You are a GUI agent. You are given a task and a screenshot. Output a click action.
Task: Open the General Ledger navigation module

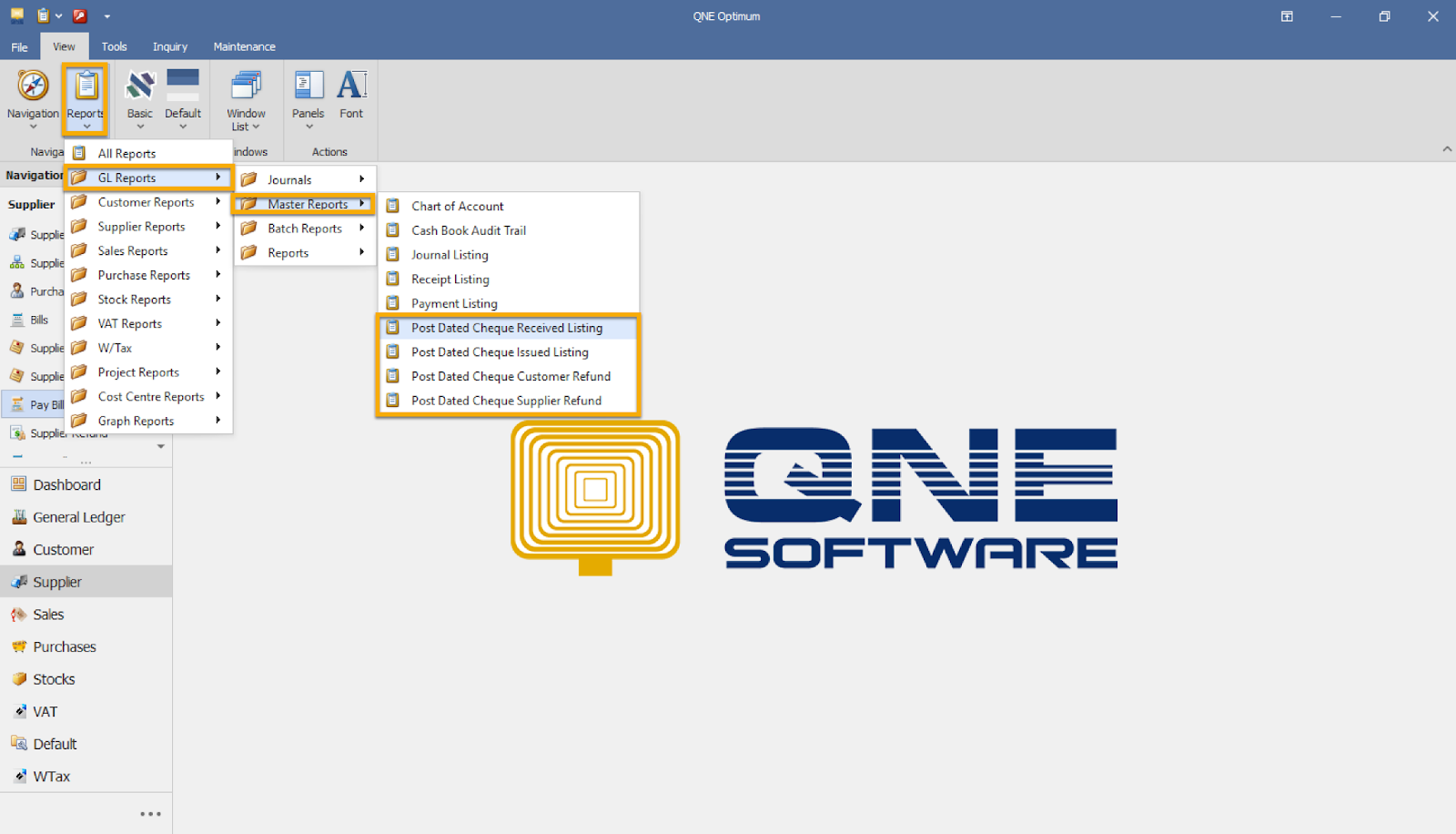(86, 517)
